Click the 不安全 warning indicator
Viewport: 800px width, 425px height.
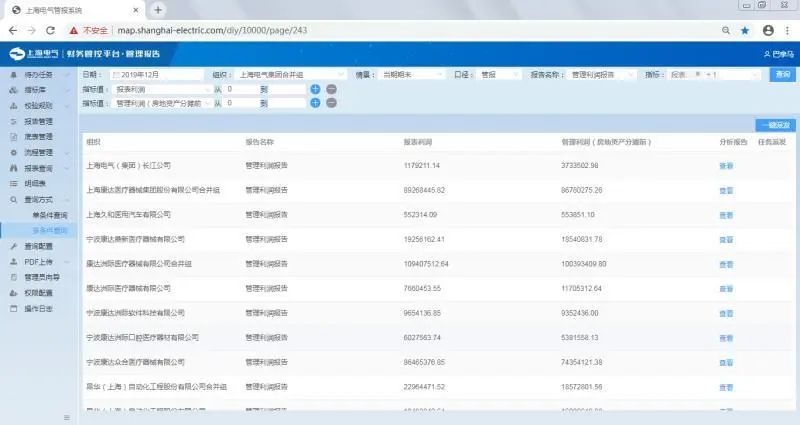pyautogui.click(x=89, y=30)
